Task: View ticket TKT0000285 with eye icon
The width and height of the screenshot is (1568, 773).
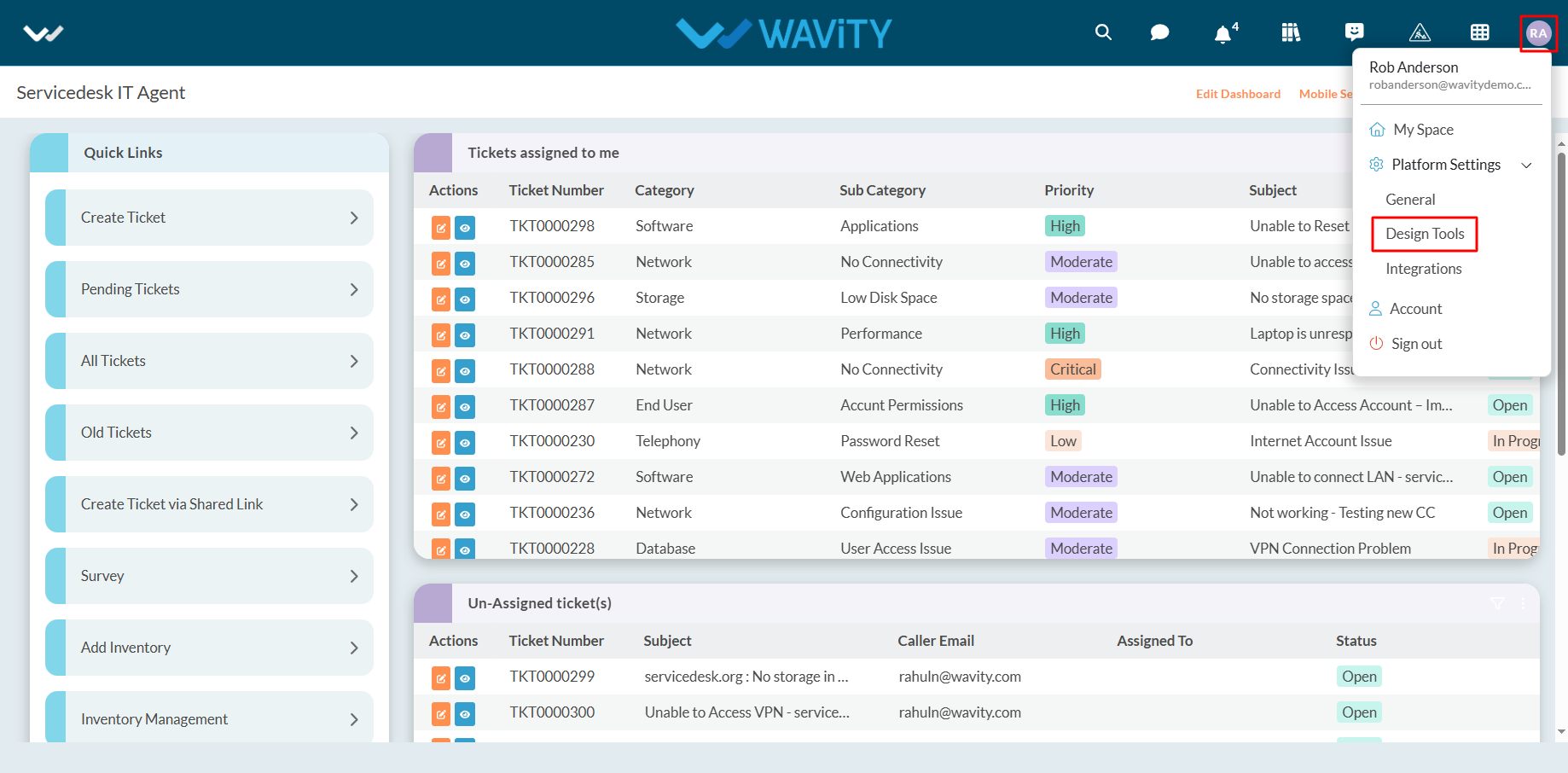Action: click(465, 264)
